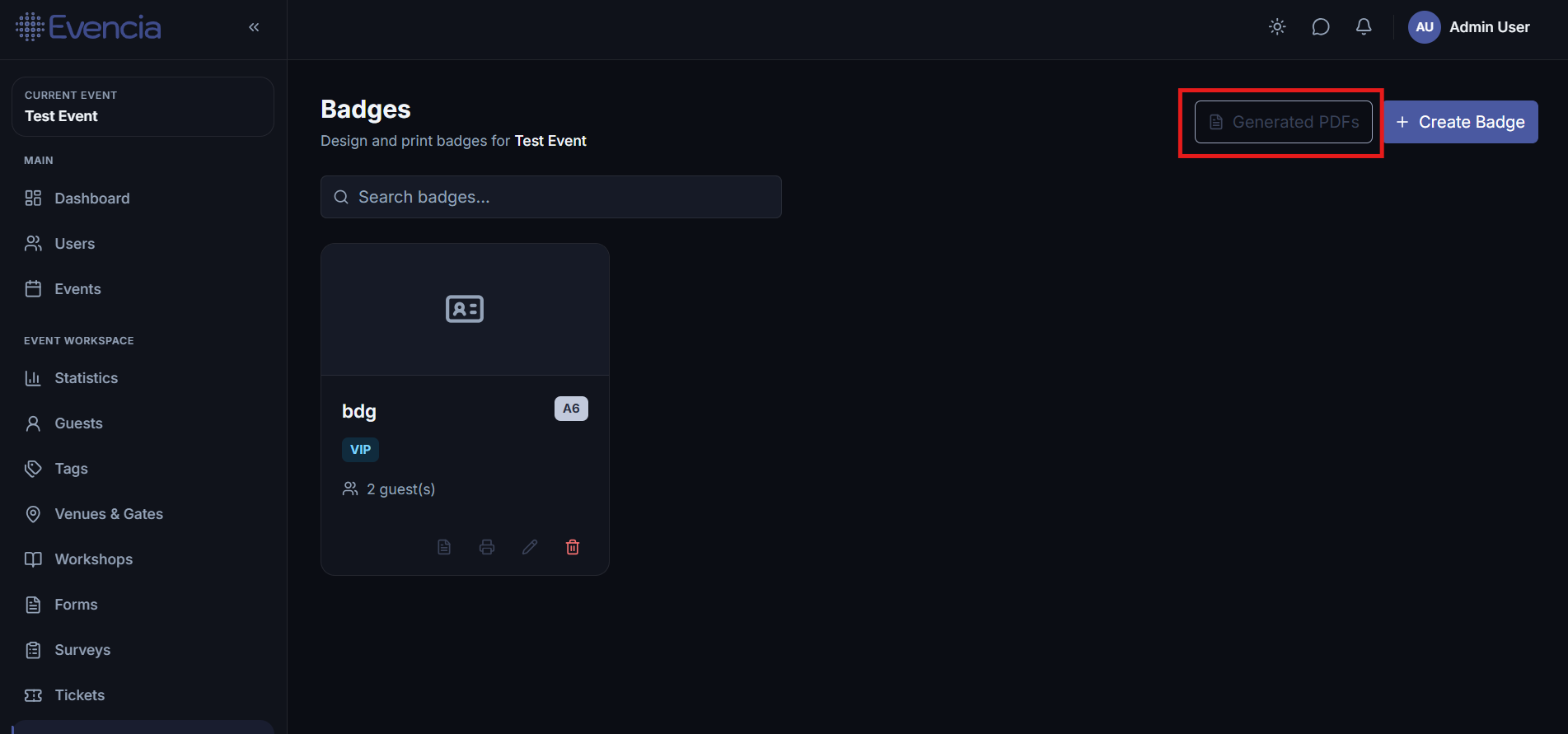Focus the Search badges field
This screenshot has width=1568, height=734.
[551, 197]
